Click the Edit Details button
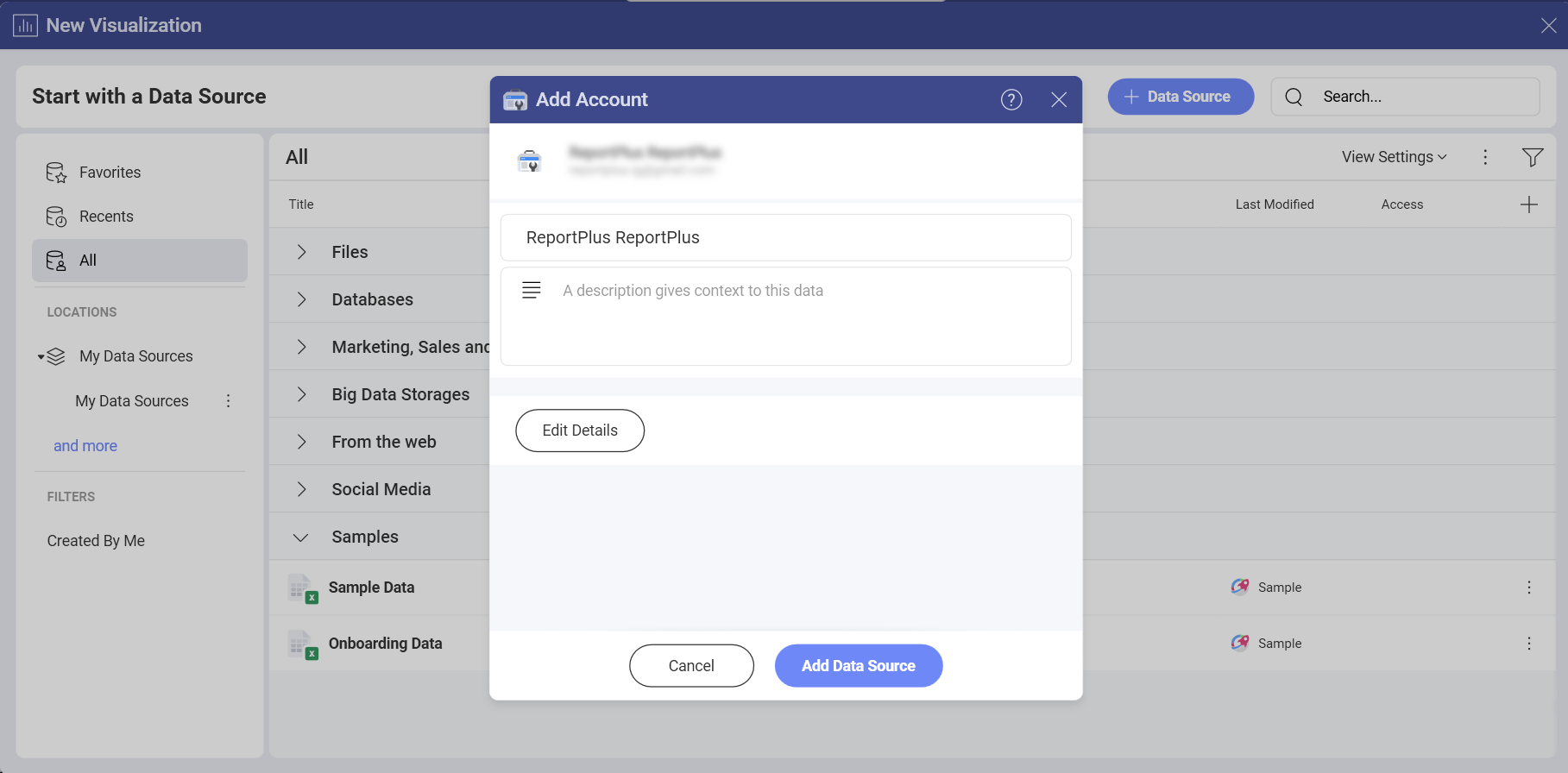 pyautogui.click(x=580, y=430)
